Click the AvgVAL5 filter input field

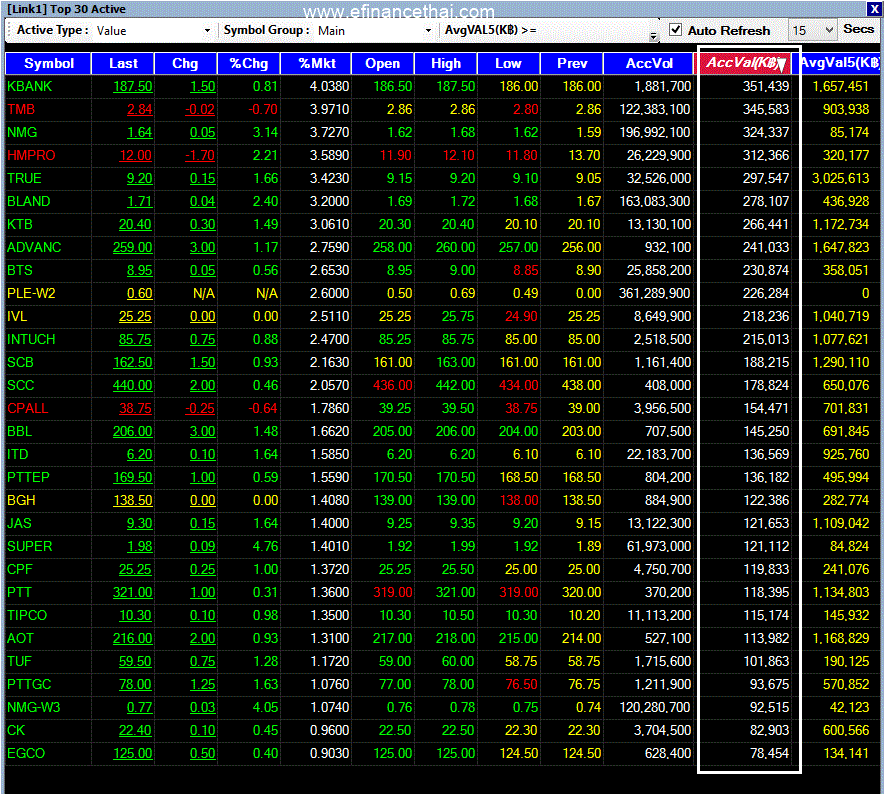pyautogui.click(x=595, y=30)
